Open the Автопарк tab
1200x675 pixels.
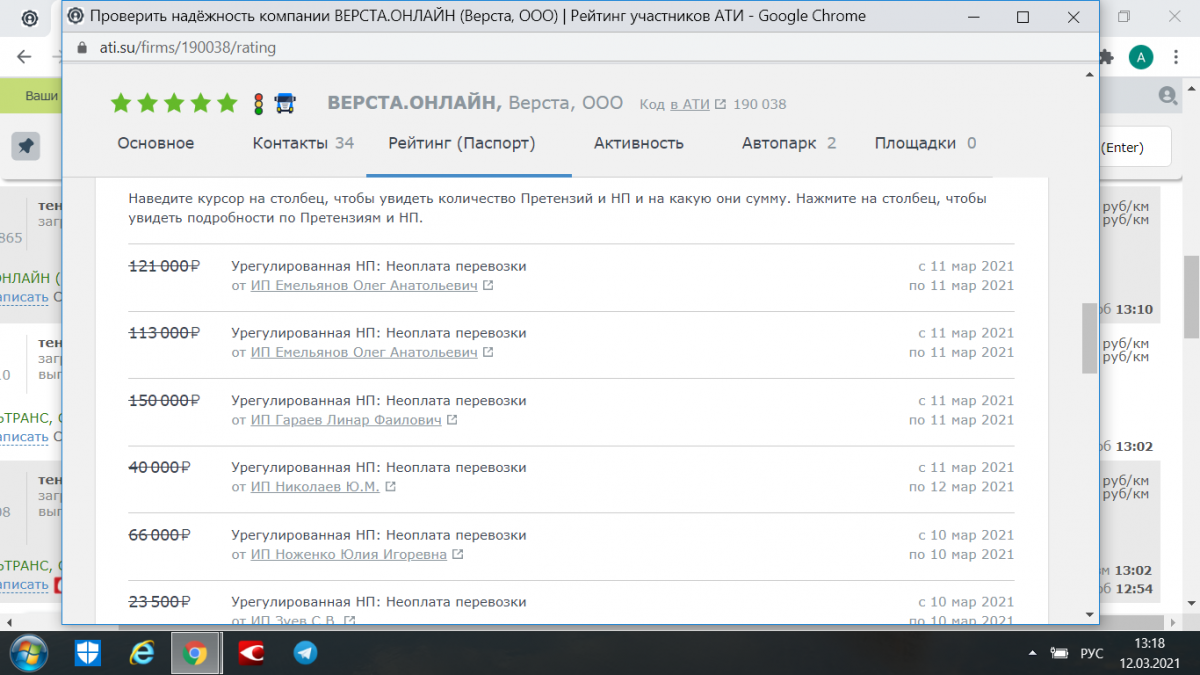point(788,143)
